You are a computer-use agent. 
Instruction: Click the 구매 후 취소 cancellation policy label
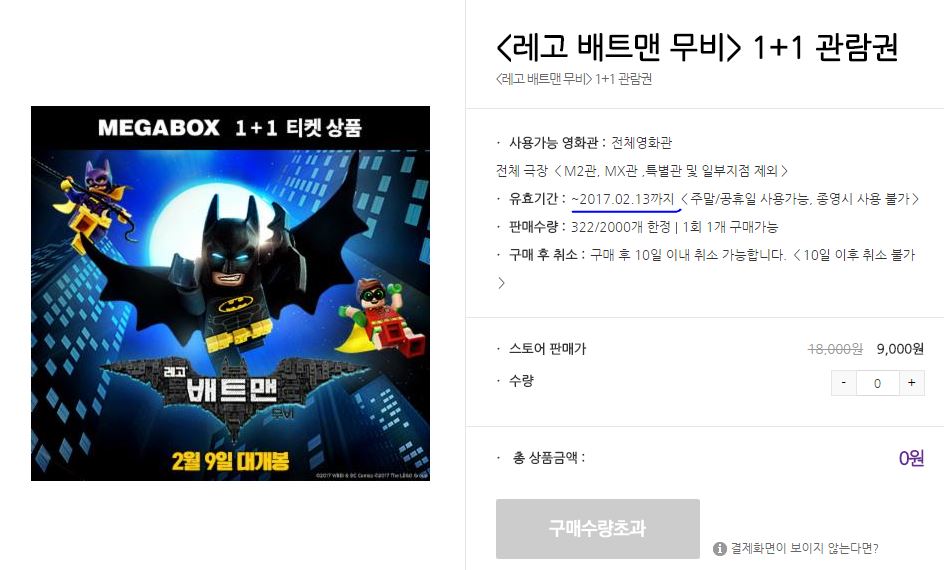544,255
